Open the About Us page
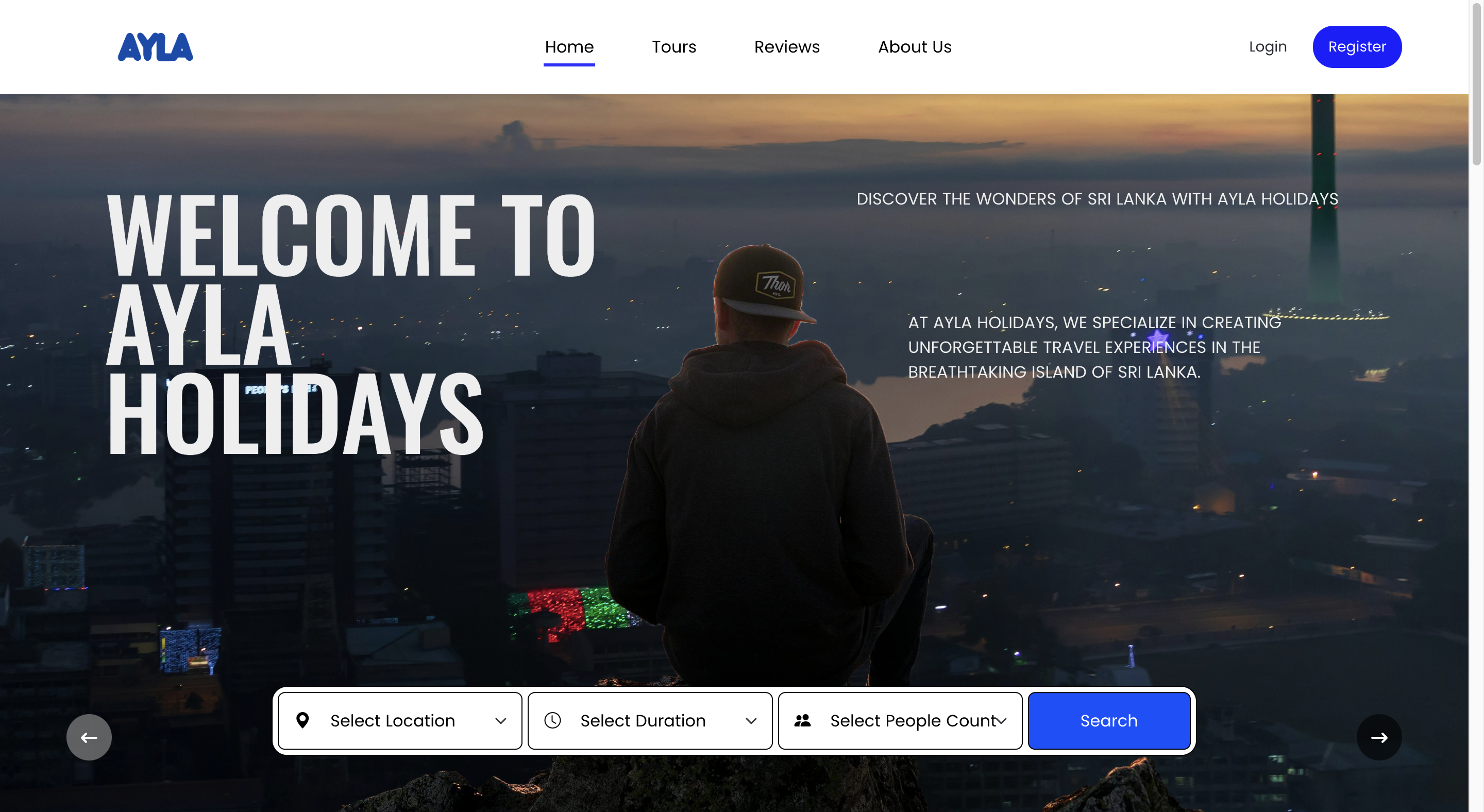This screenshot has height=812, width=1484. [915, 47]
